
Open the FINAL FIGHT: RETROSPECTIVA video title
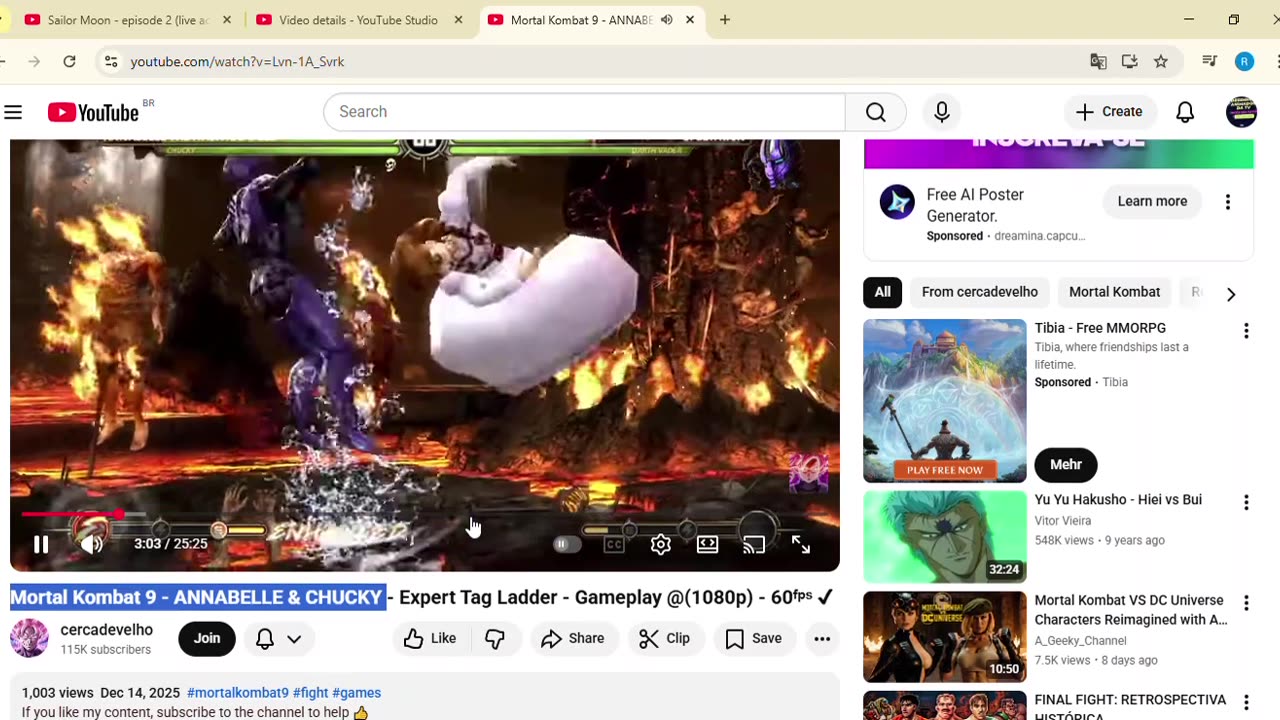pyautogui.click(x=1131, y=708)
